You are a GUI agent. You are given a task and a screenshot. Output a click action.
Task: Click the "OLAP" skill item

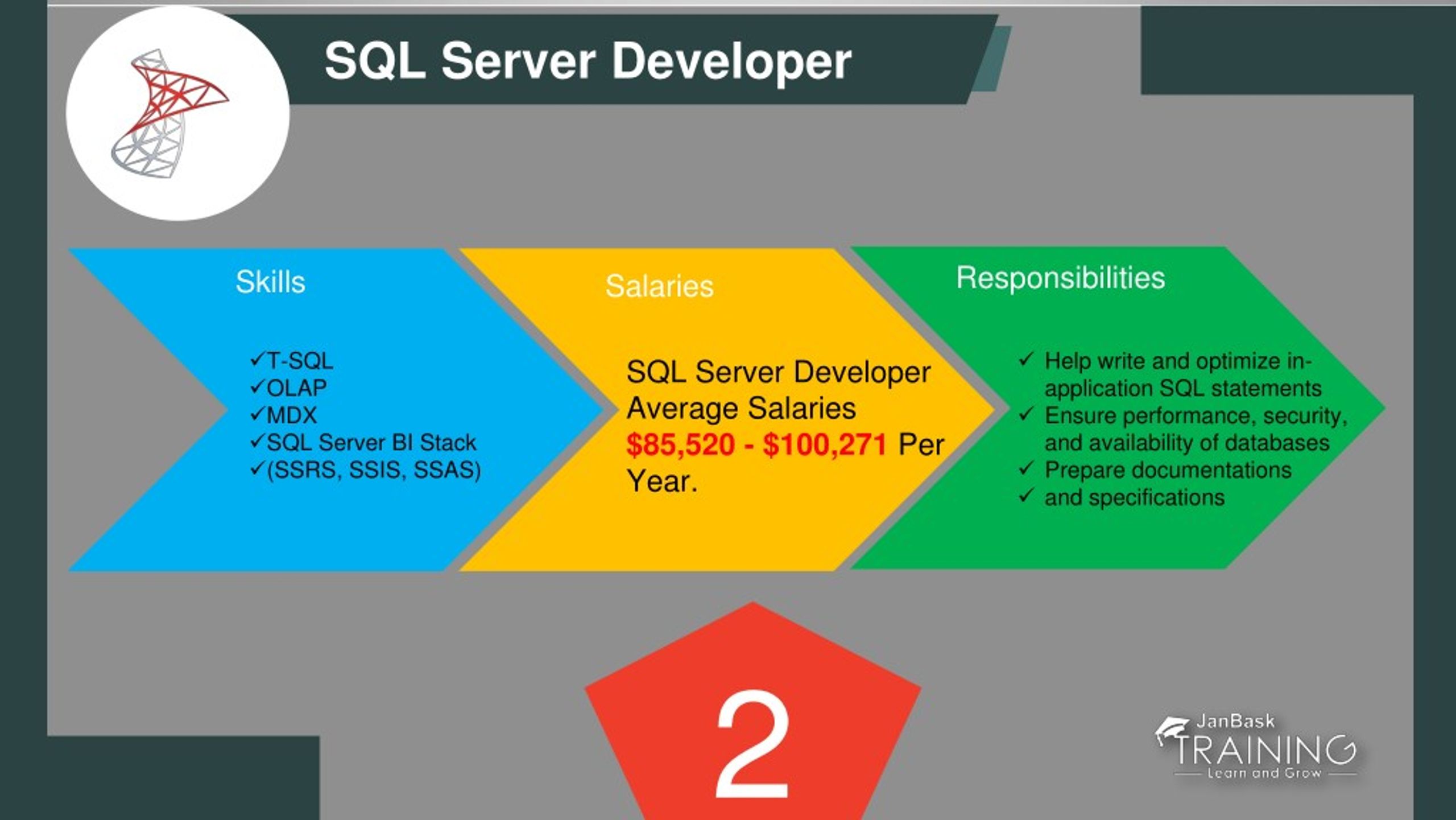(x=288, y=388)
